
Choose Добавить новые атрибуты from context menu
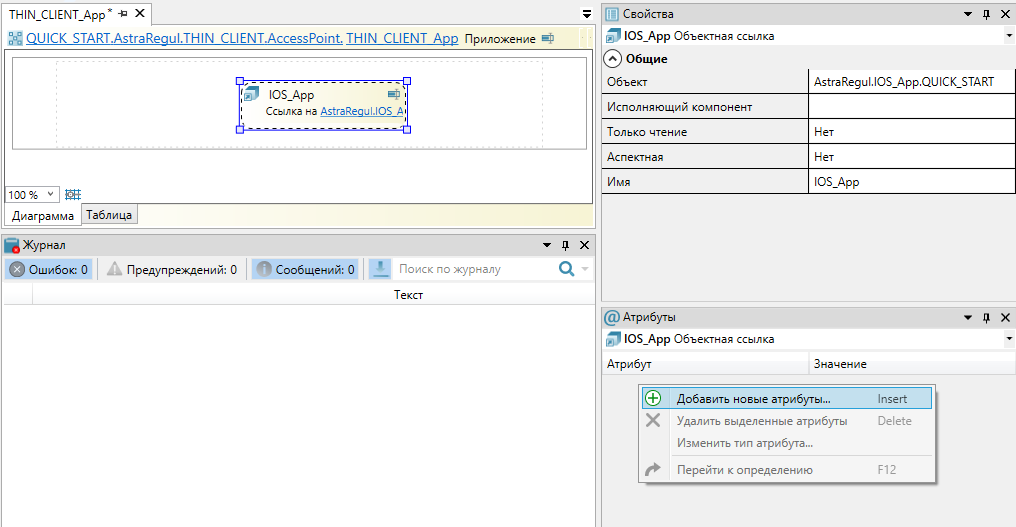tap(753, 399)
